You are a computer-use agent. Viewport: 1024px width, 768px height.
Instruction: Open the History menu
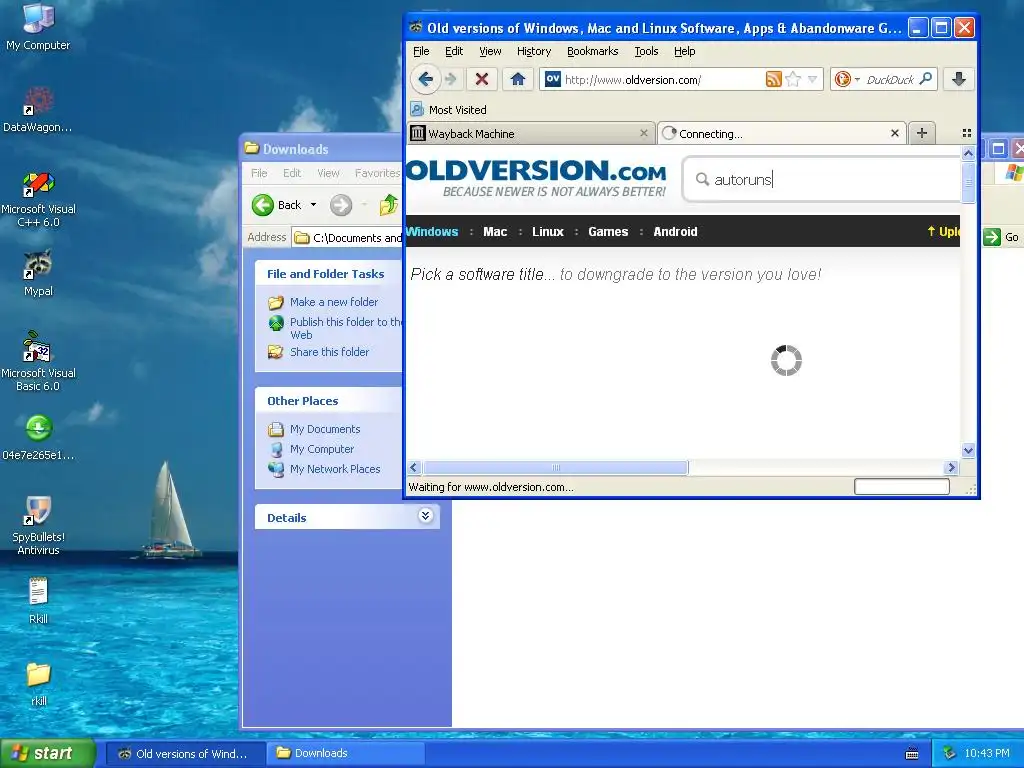[x=534, y=51]
